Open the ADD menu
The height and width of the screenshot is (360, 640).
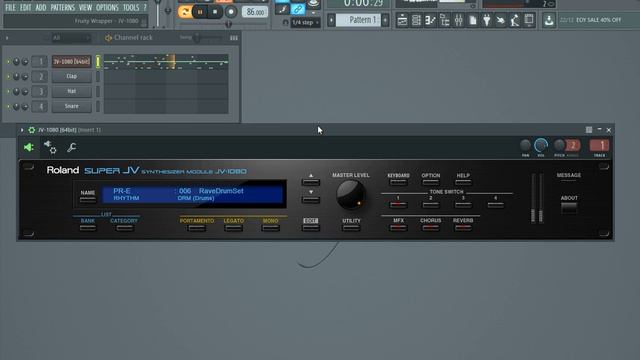41,7
